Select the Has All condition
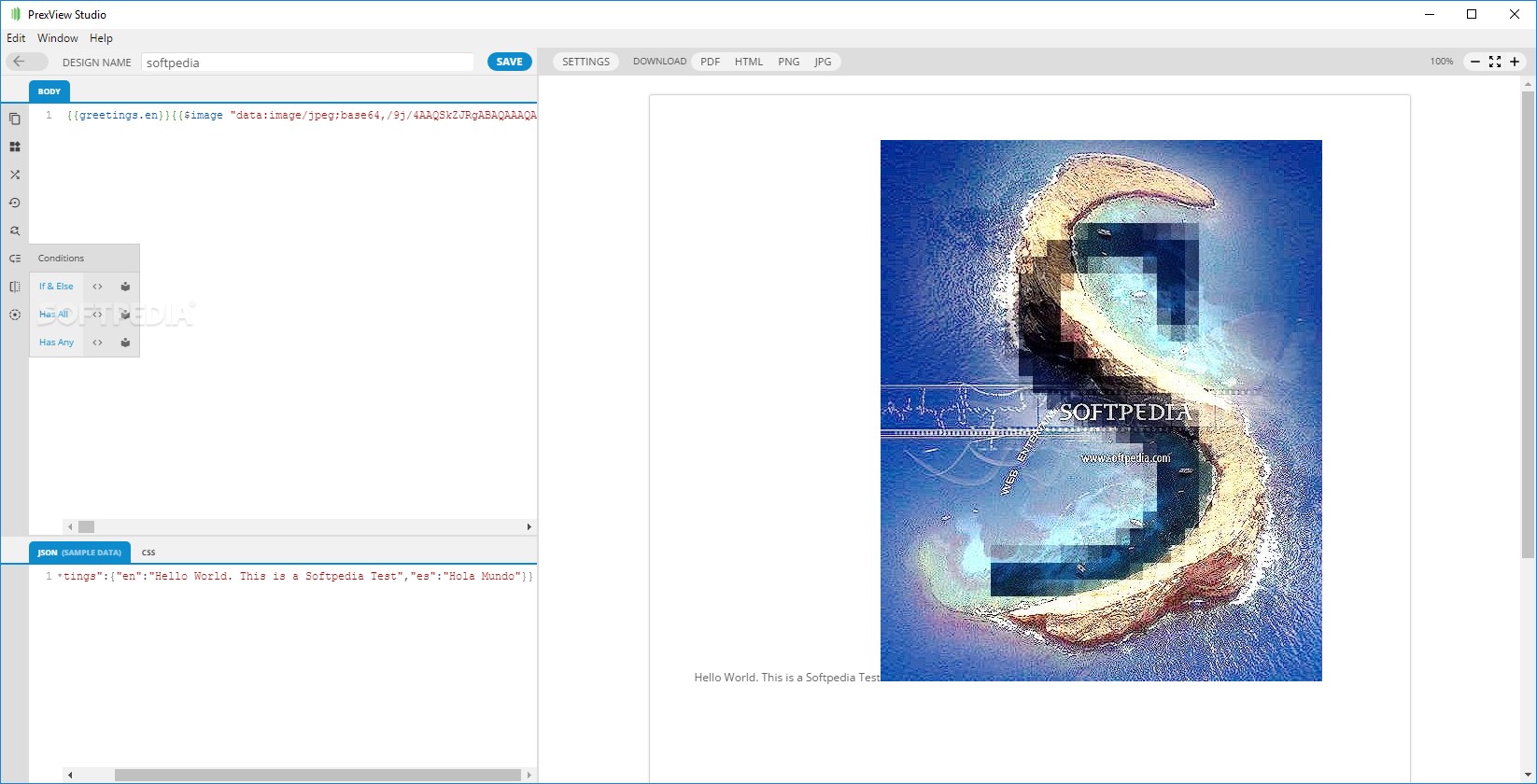Viewport: 1537px width, 784px height. [54, 315]
